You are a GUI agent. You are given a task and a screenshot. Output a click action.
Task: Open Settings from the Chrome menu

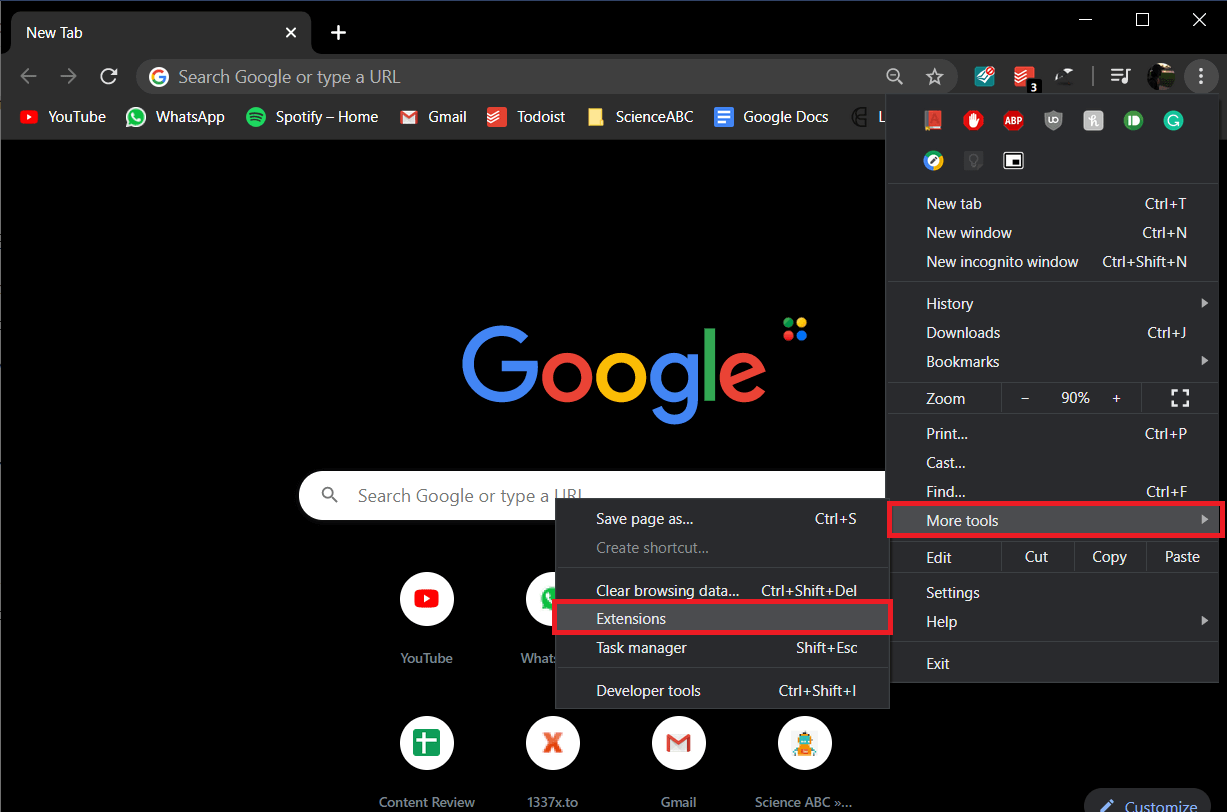pos(952,592)
